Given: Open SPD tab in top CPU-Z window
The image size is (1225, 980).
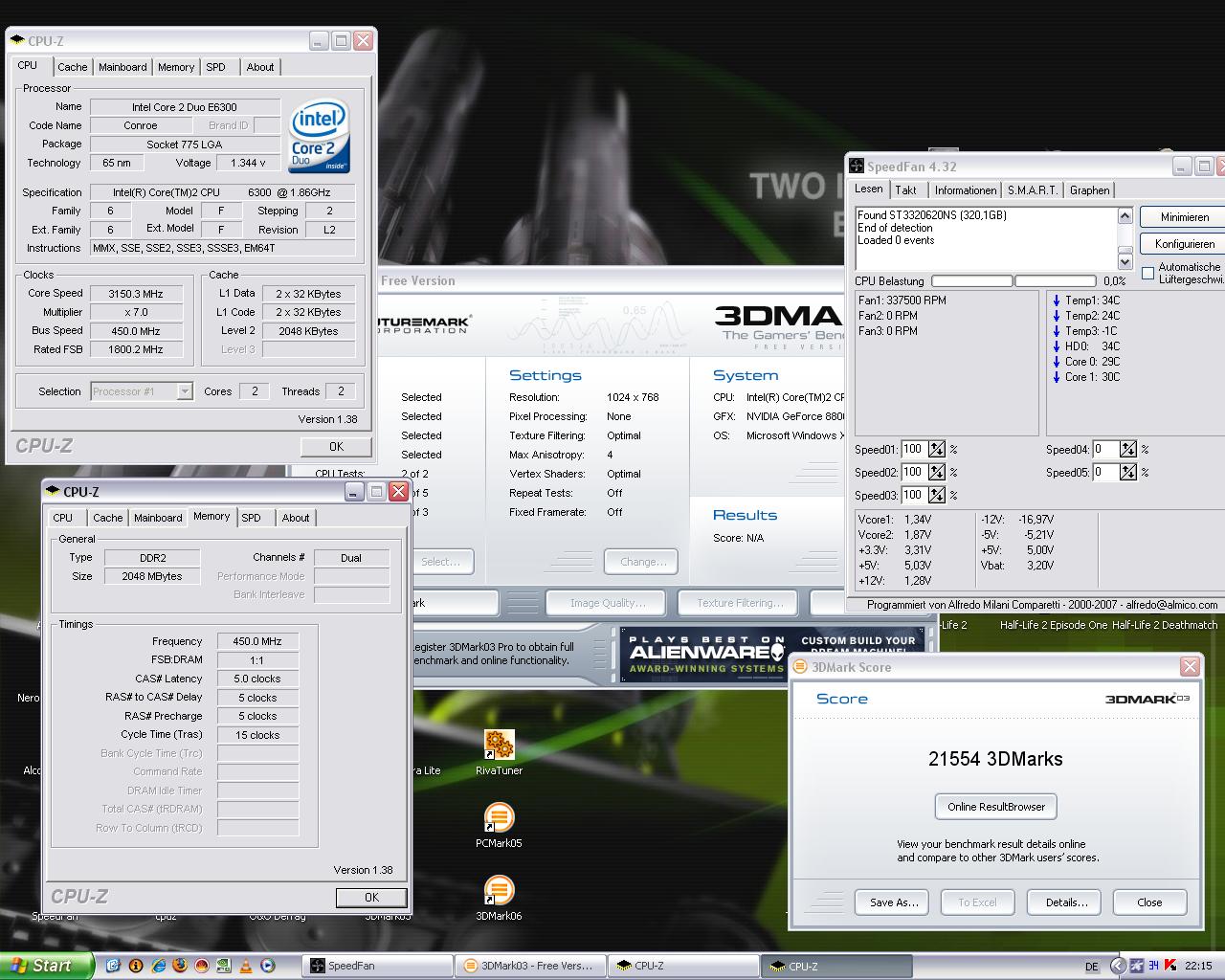Looking at the screenshot, I should [216, 67].
